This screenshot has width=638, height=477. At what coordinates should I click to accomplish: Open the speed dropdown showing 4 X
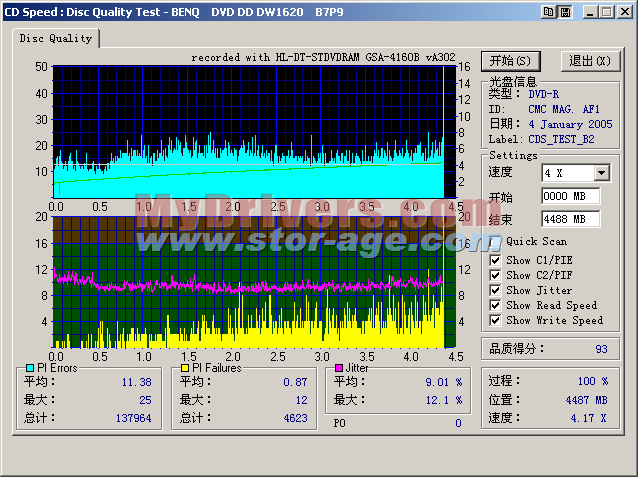[x=601, y=173]
